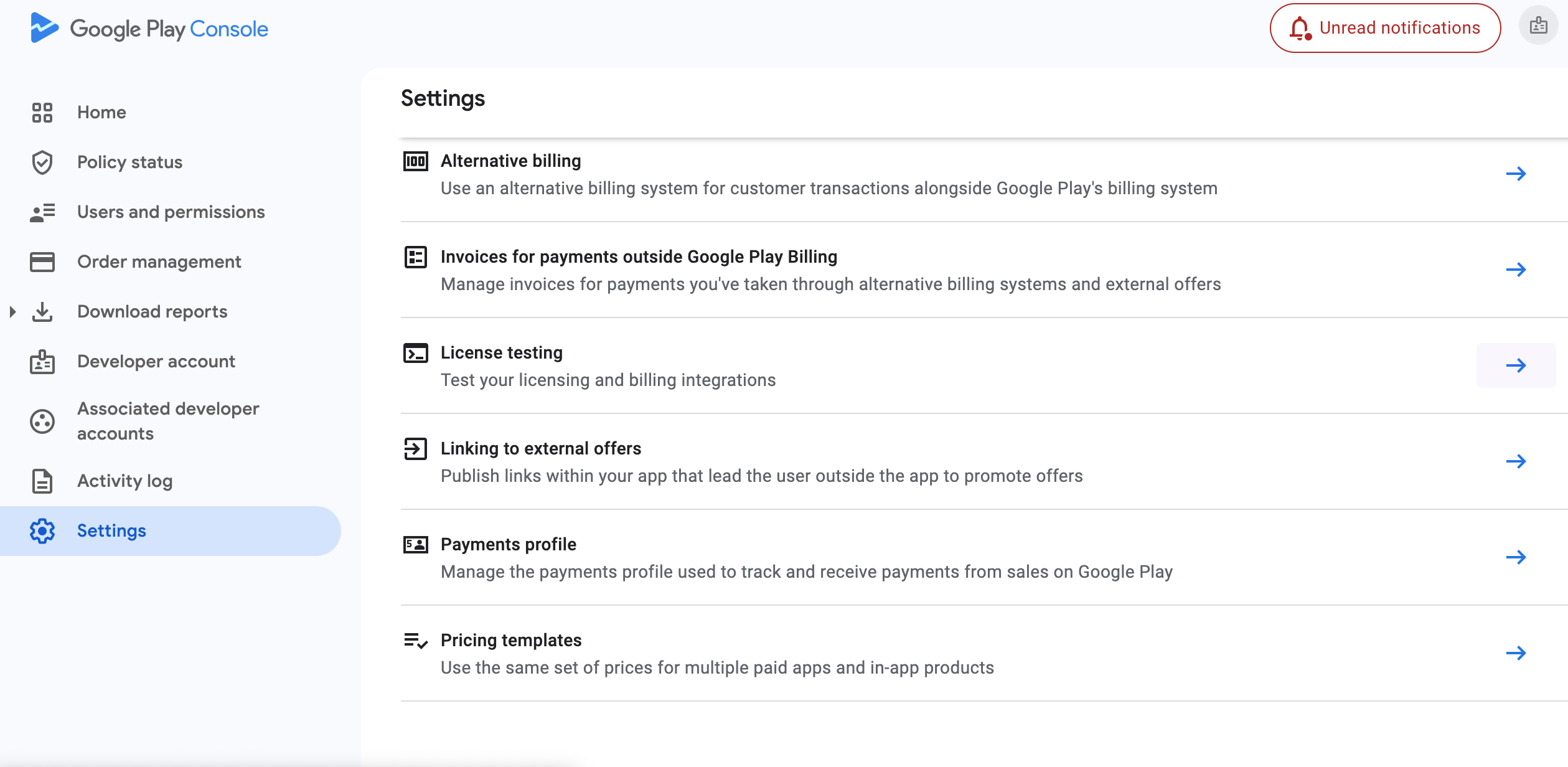This screenshot has height=767, width=1568.
Task: Click the Policy status shield icon
Action: point(42,162)
